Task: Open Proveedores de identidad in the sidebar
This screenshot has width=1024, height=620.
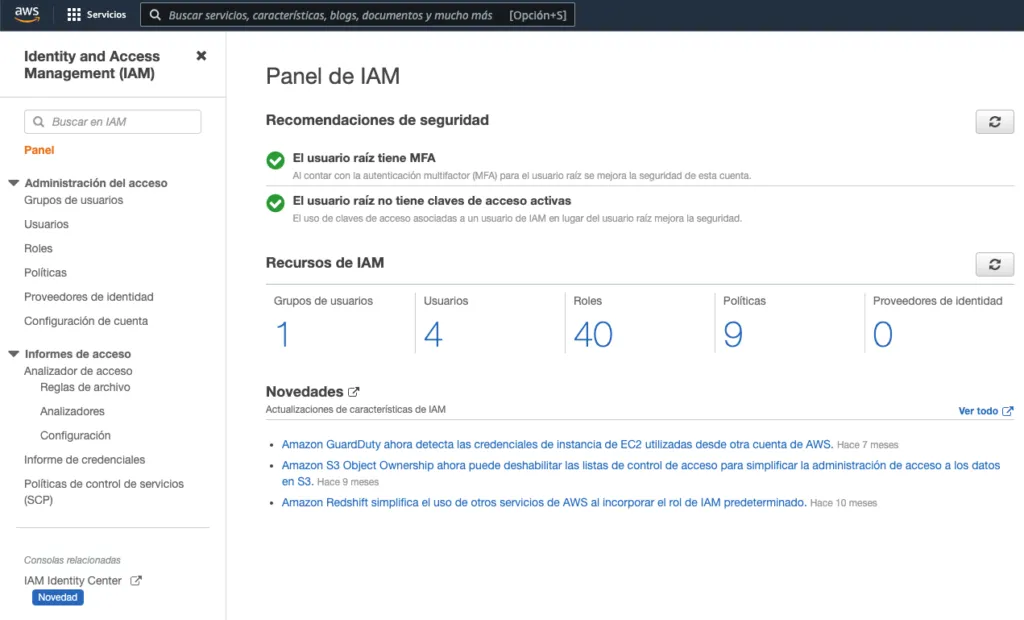Action: click(89, 297)
